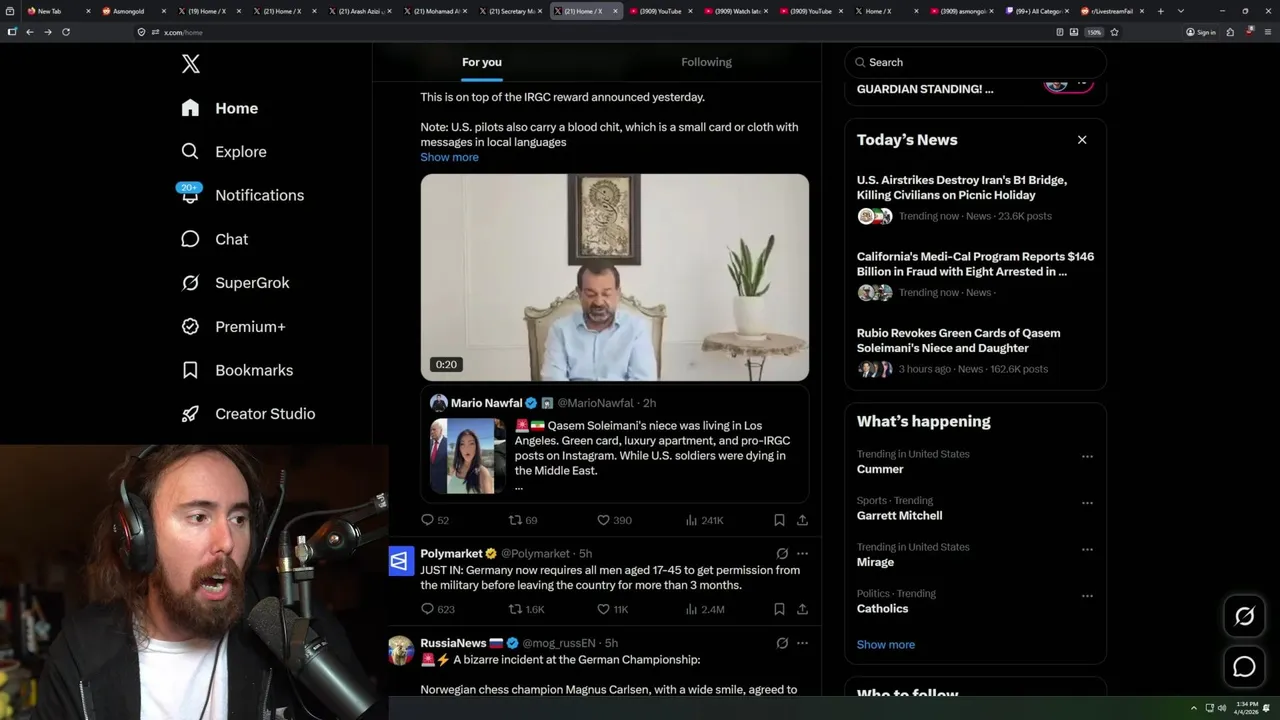Share the Polymarket post
Screen dimensions: 1280x720
(x=802, y=609)
